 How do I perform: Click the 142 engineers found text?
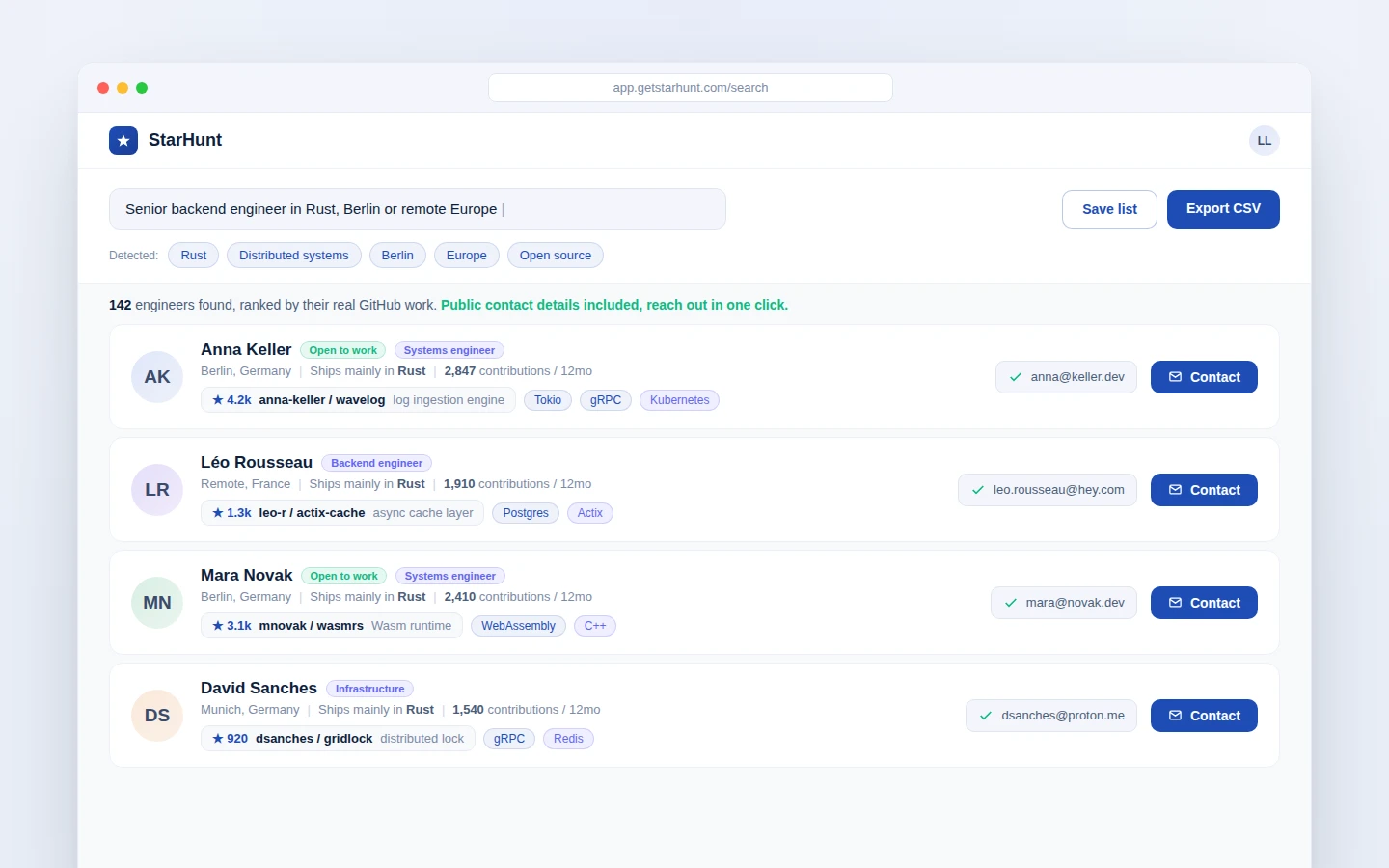tap(273, 306)
